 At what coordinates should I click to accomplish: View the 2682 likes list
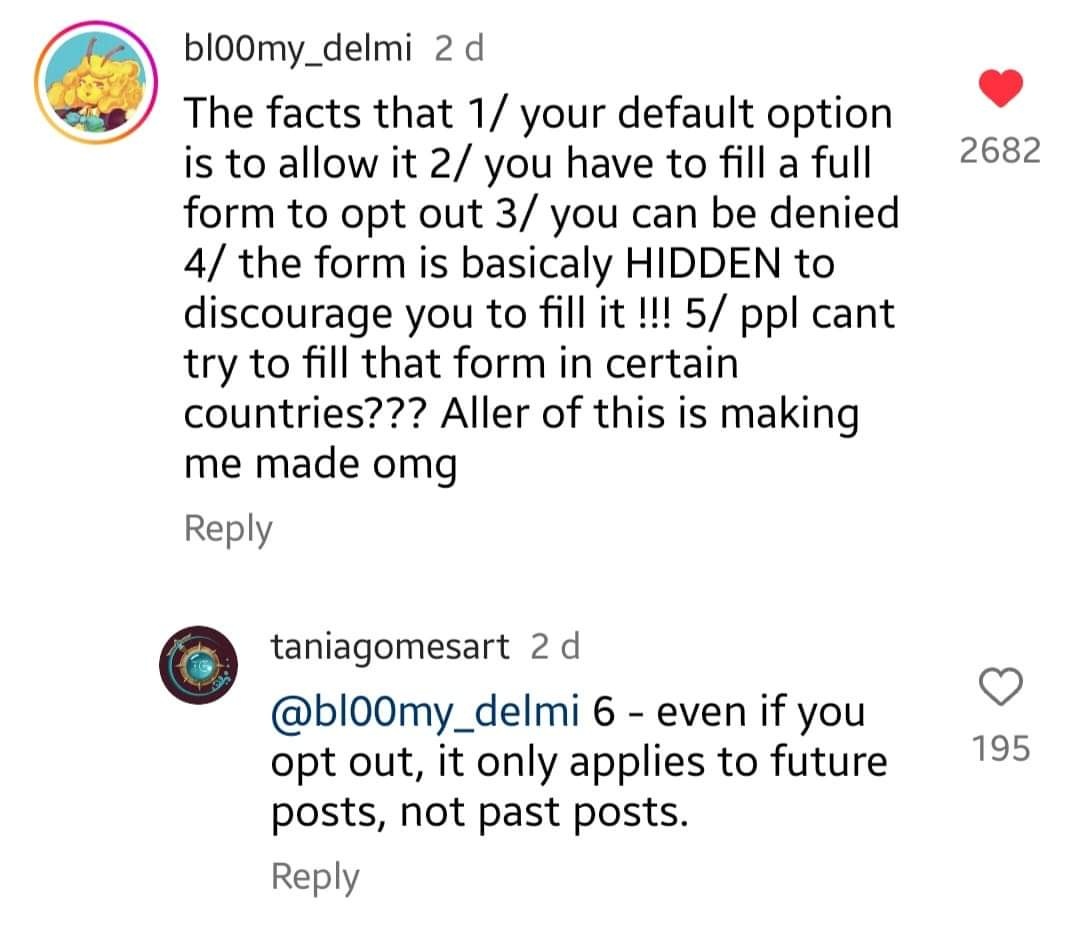pyautogui.click(x=1000, y=150)
